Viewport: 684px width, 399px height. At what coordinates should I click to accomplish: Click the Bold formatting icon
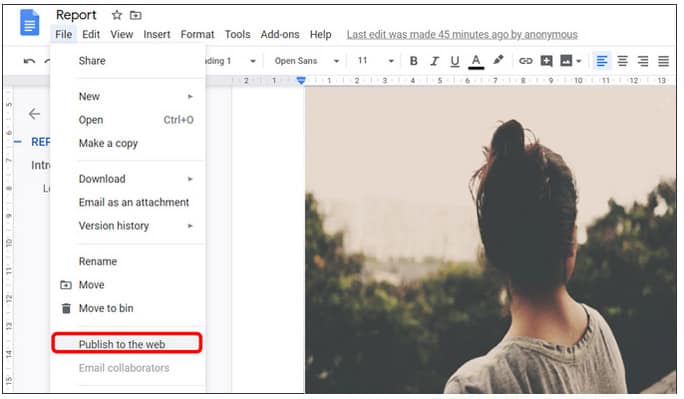point(414,61)
